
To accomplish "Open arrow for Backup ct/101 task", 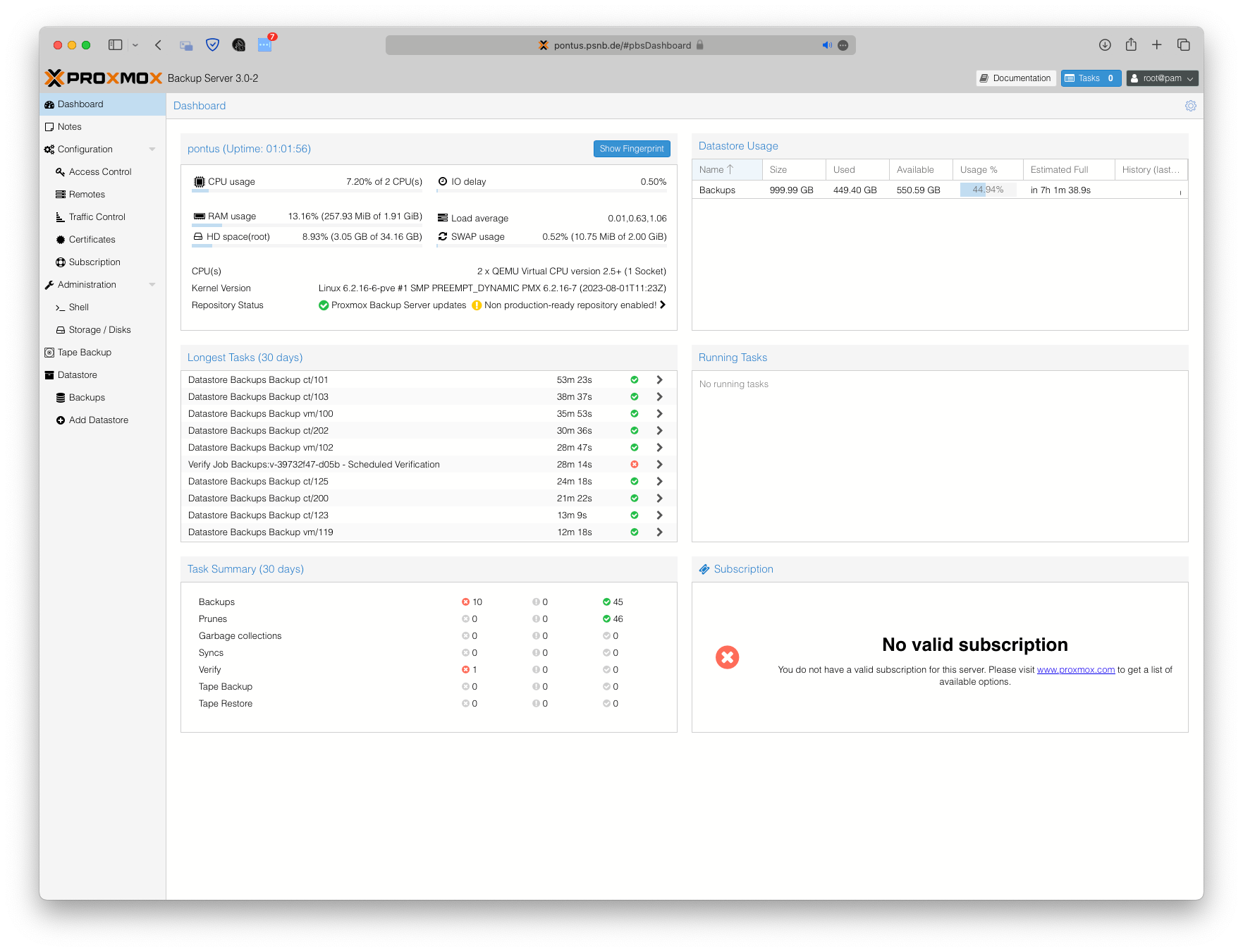I will coord(659,379).
